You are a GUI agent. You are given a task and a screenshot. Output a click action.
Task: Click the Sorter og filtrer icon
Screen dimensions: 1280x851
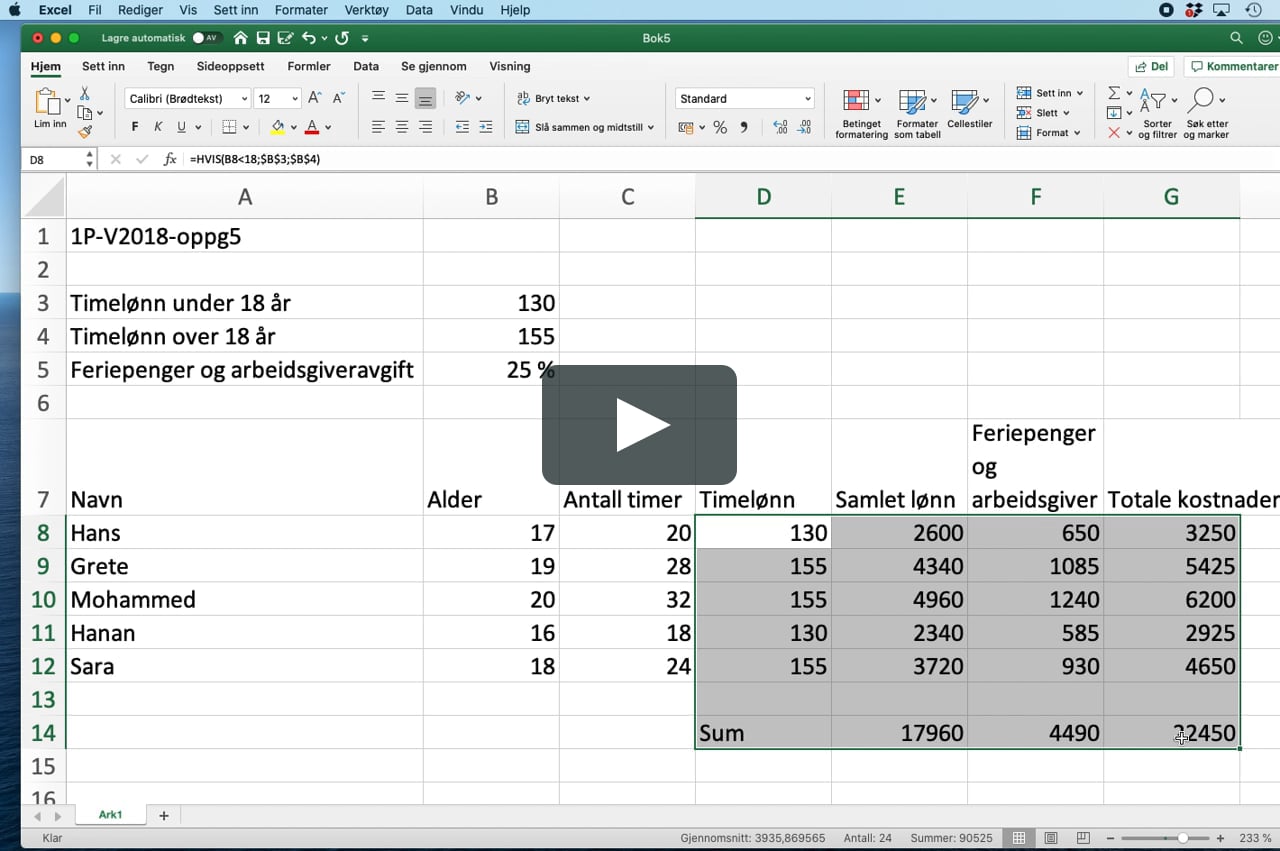1157,114
